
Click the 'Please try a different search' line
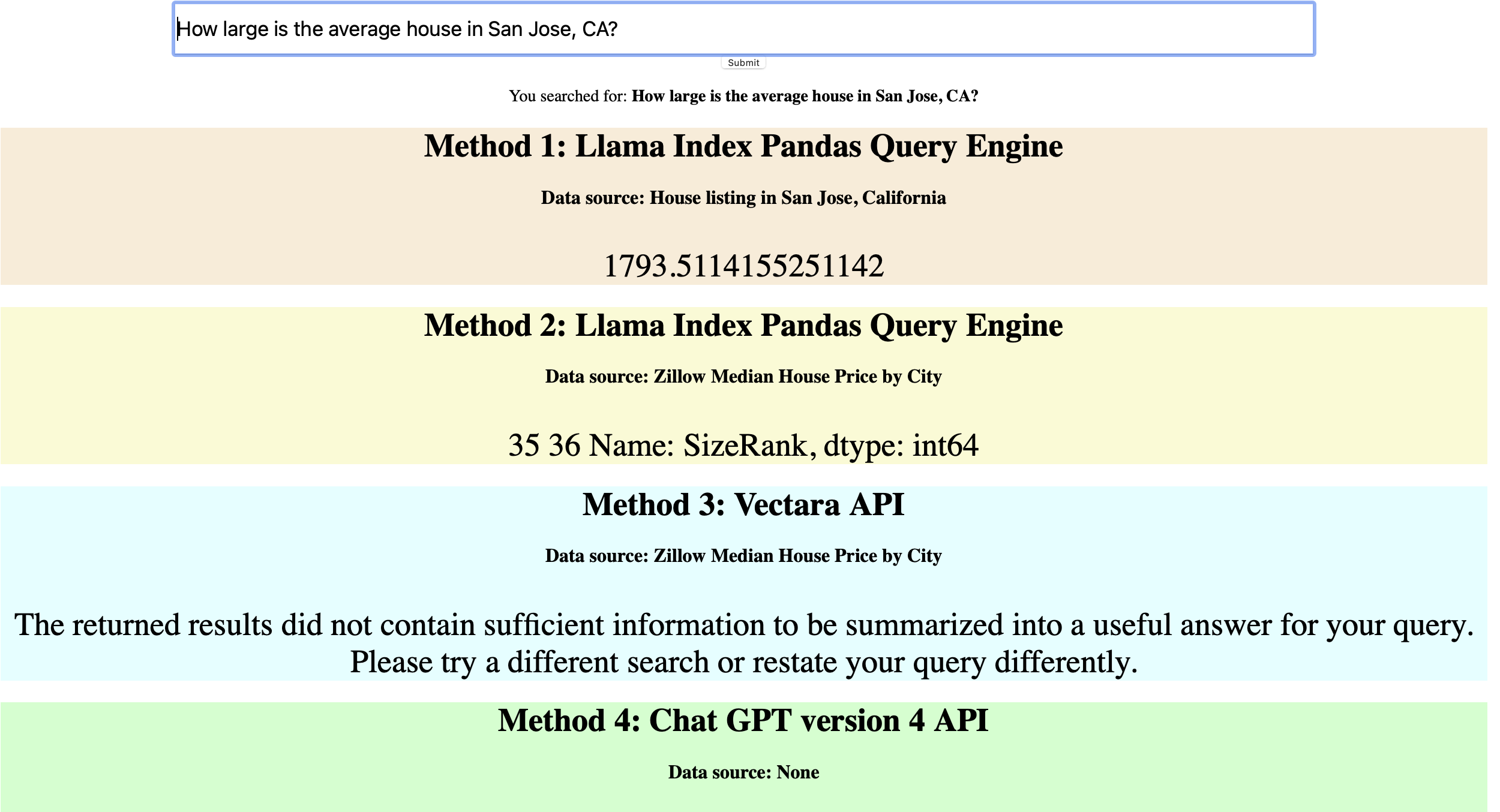[743, 662]
